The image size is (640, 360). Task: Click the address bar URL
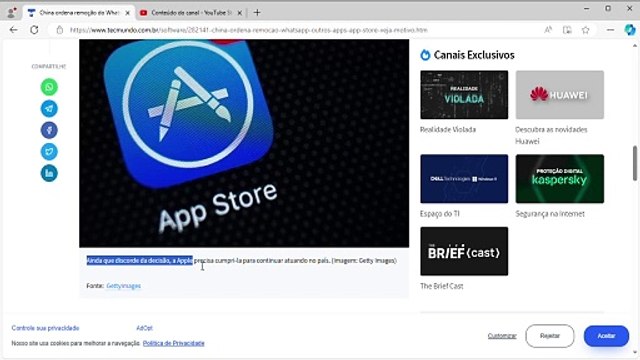(x=249, y=30)
